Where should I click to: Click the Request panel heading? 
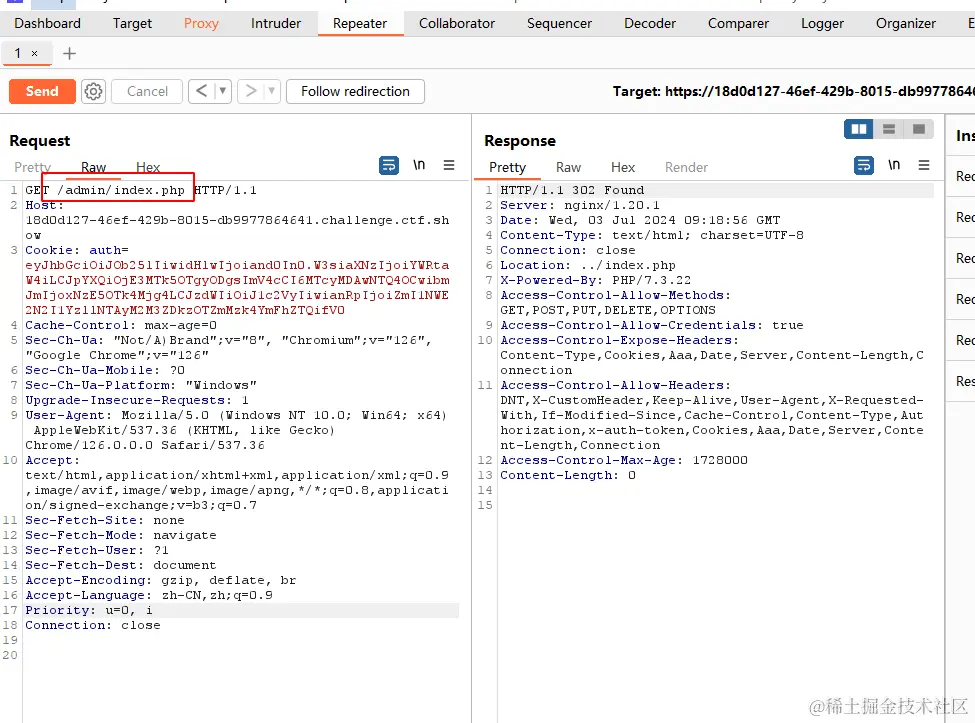[40, 141]
